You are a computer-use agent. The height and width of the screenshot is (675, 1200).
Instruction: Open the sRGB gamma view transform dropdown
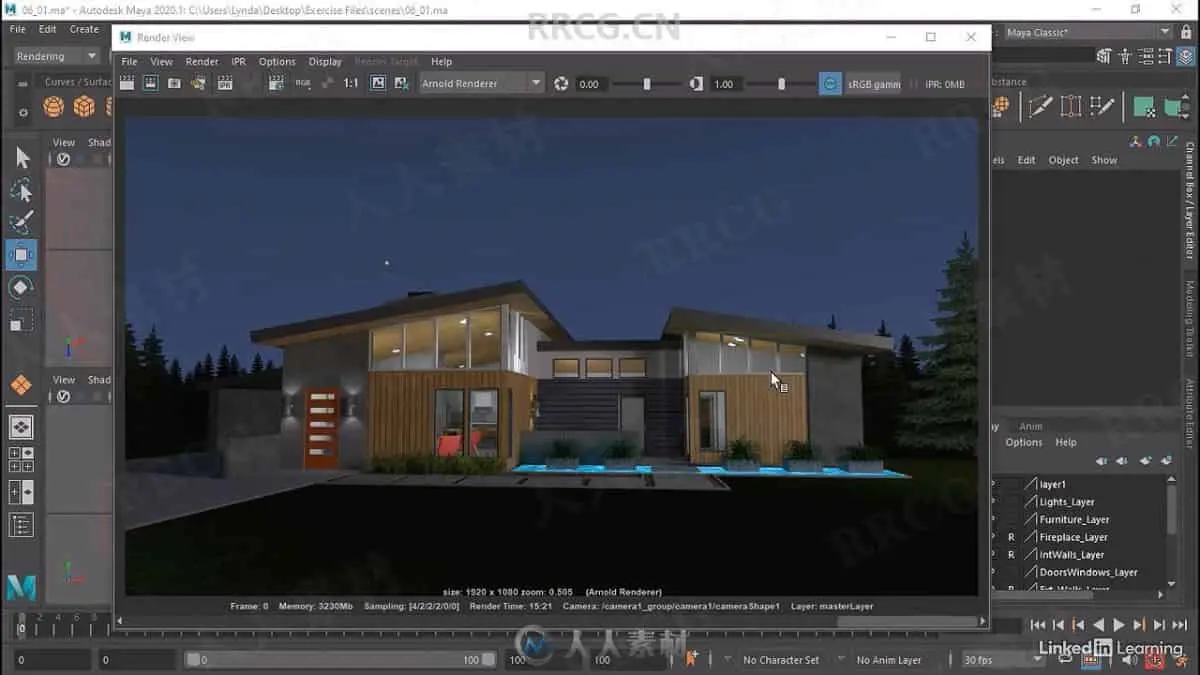pyautogui.click(x=874, y=84)
